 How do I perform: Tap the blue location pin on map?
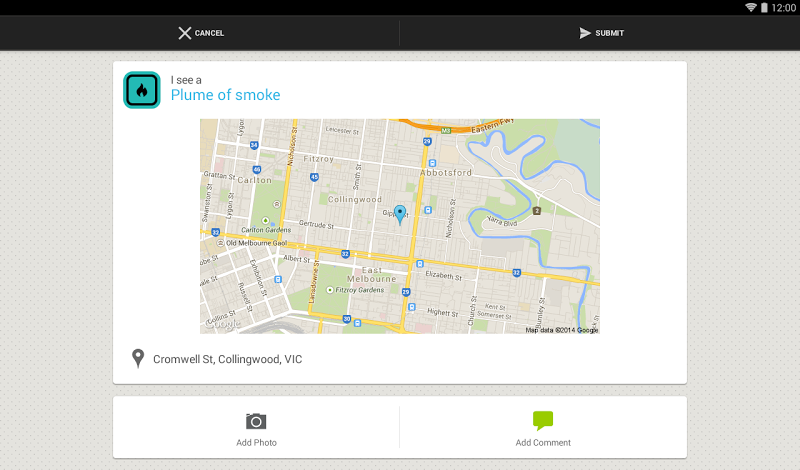[400, 215]
